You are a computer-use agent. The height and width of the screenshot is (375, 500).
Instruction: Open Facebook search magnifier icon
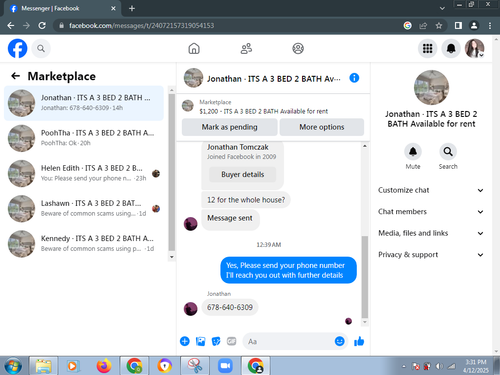[x=41, y=49]
